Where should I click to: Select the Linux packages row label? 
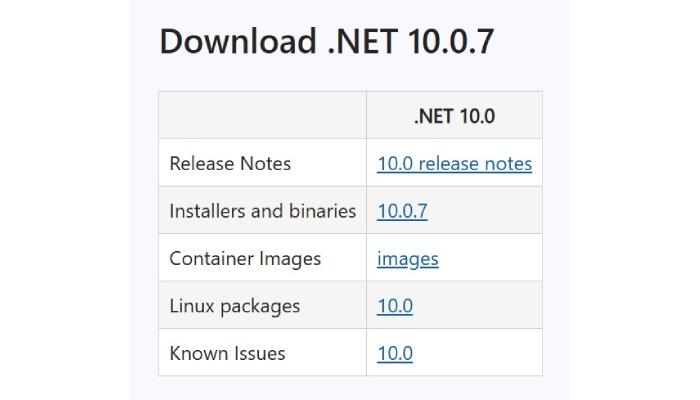234,306
